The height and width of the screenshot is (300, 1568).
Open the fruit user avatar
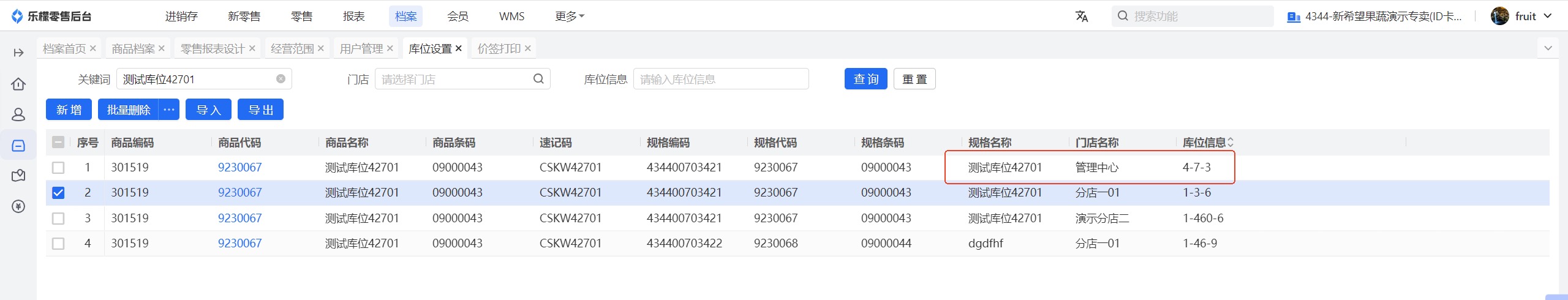tap(1499, 16)
